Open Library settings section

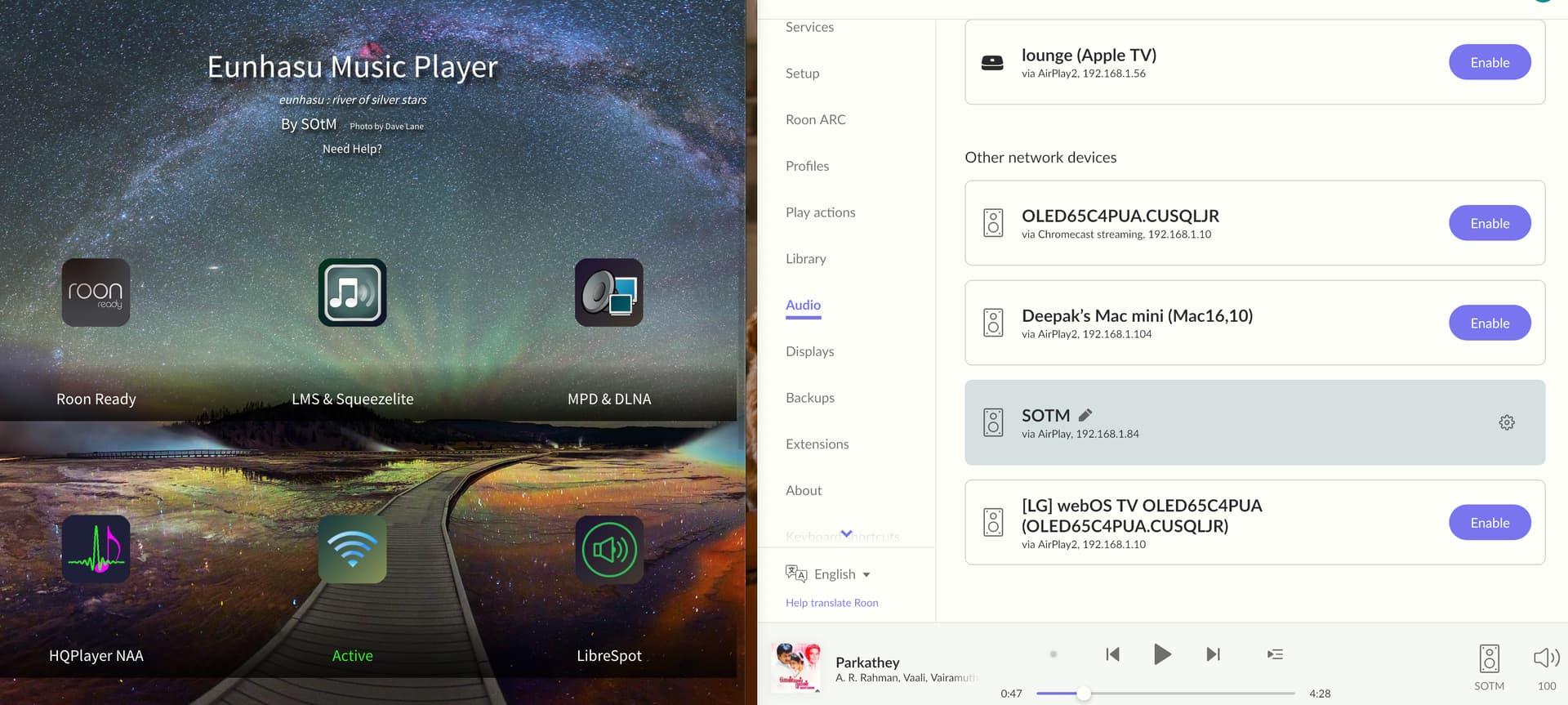point(805,259)
